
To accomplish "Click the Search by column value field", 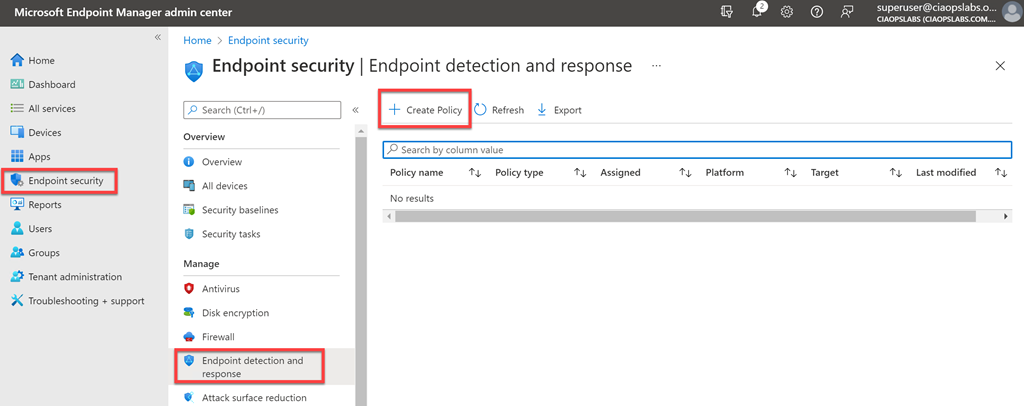I will pos(697,150).
